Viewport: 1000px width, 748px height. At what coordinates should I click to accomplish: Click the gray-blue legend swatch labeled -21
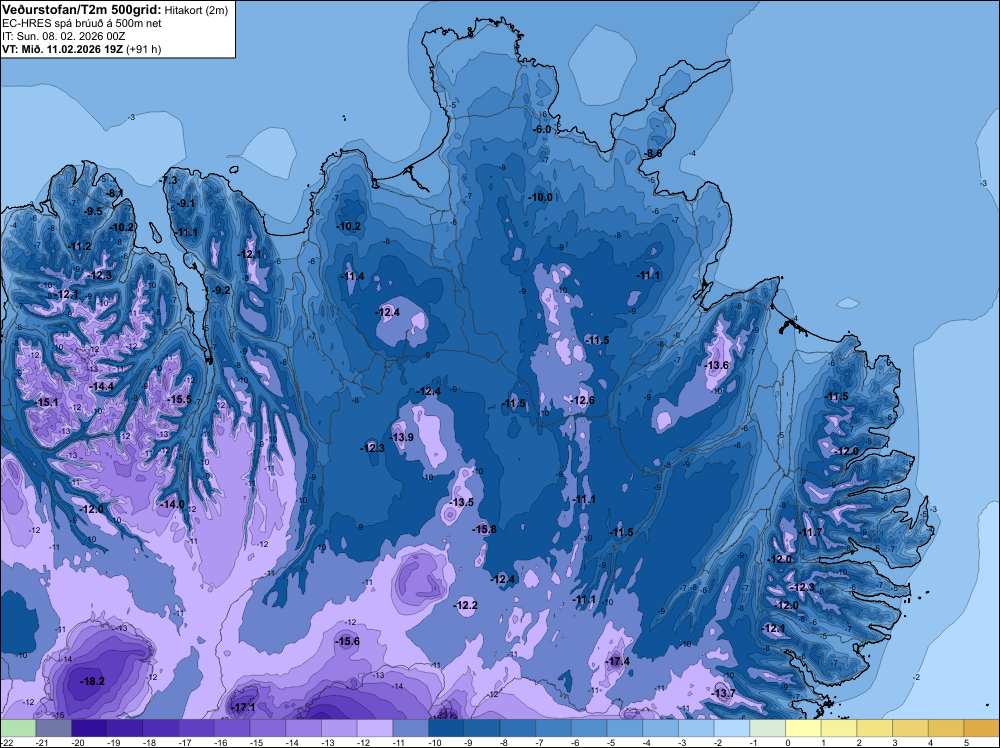(54, 728)
